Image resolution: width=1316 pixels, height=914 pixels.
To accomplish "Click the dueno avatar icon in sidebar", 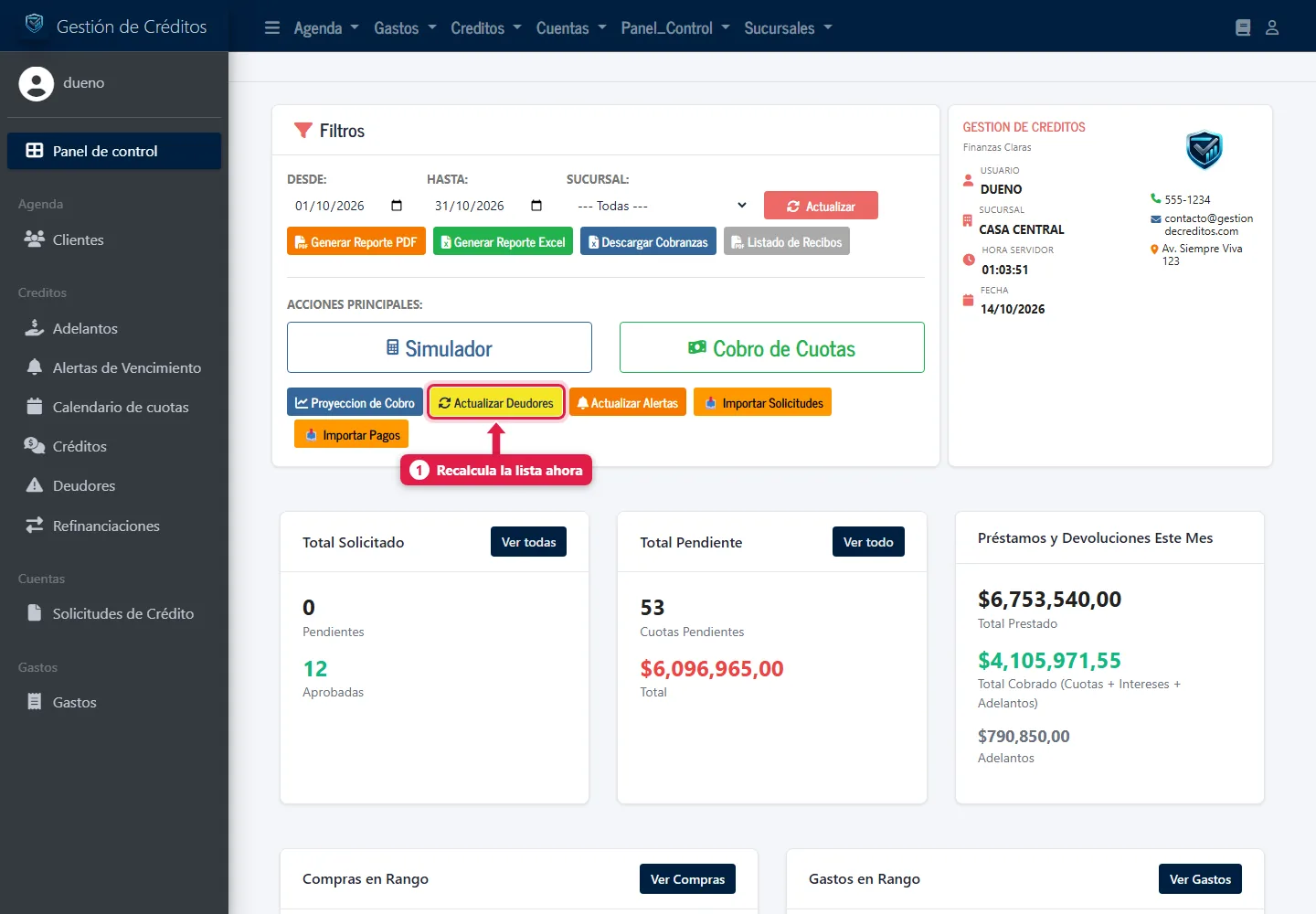I will [37, 83].
